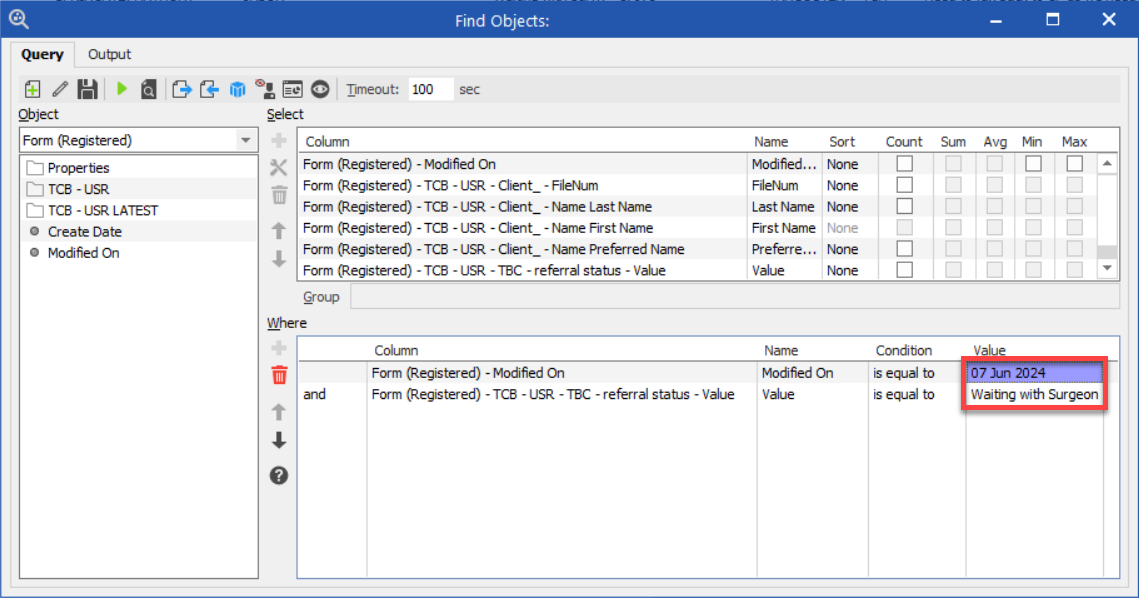This screenshot has height=598, width=1139.
Task: Click the blue cube icon in toolbar
Action: coord(238,89)
